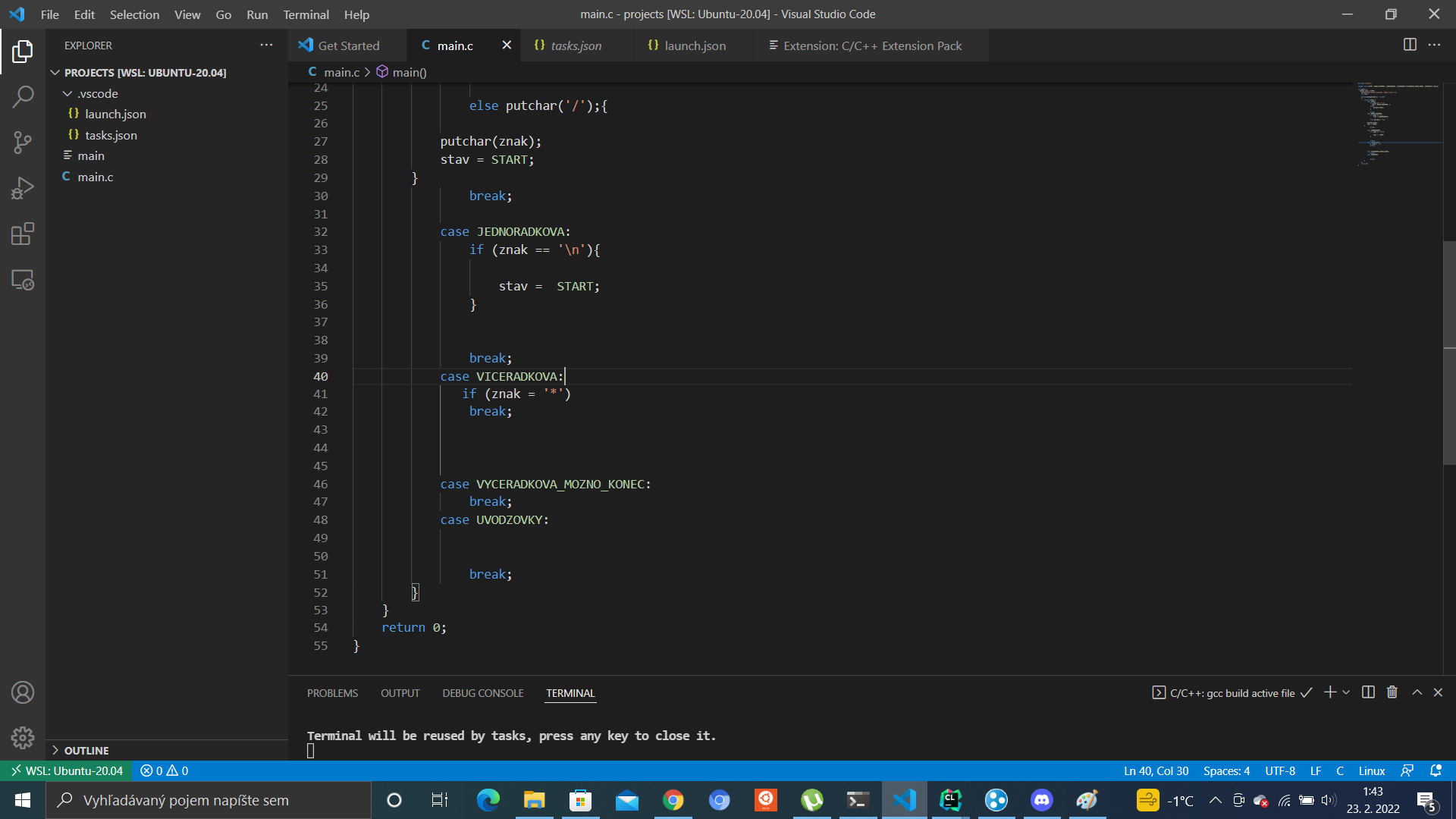Click the Problems tab in terminal panel
The width and height of the screenshot is (1456, 819).
click(x=332, y=693)
